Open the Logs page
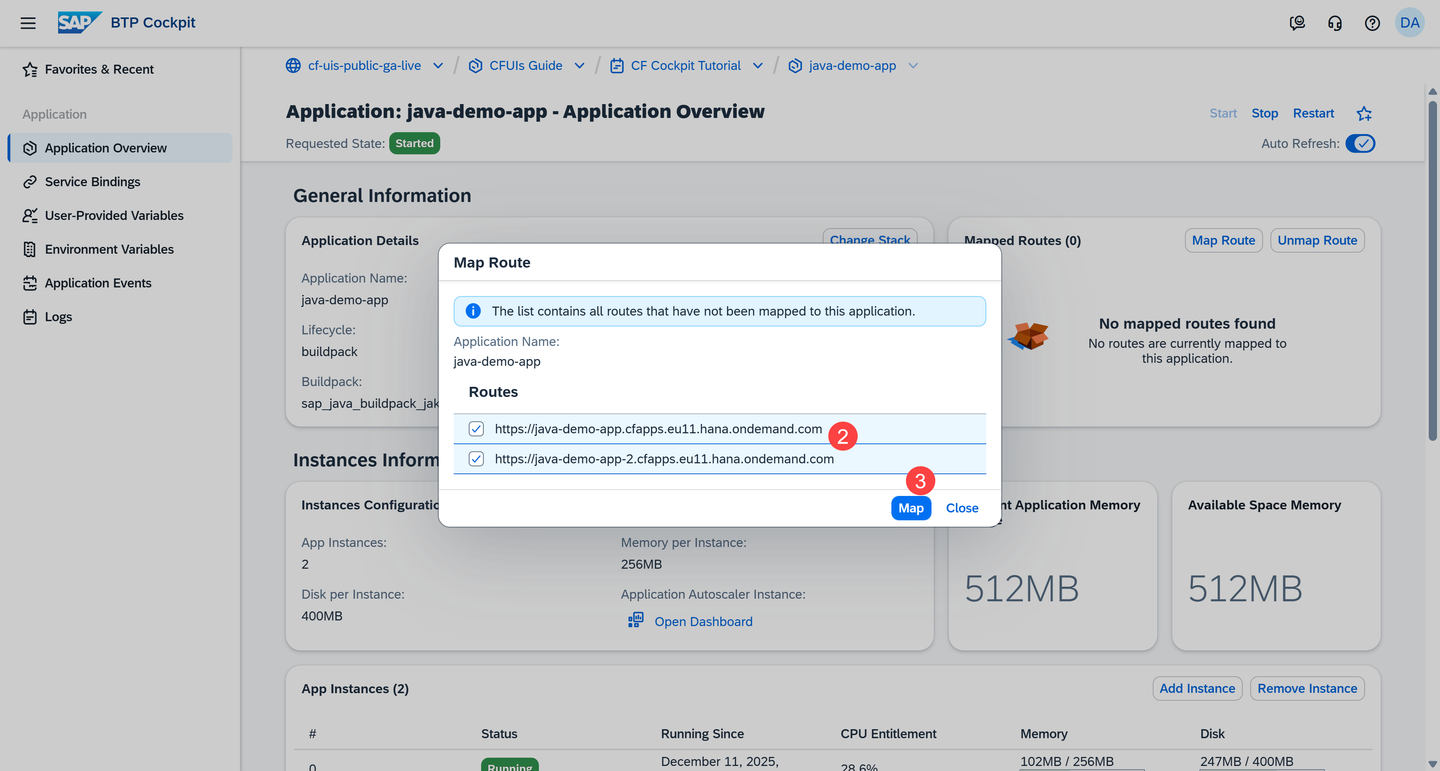1440x771 pixels. 120,317
